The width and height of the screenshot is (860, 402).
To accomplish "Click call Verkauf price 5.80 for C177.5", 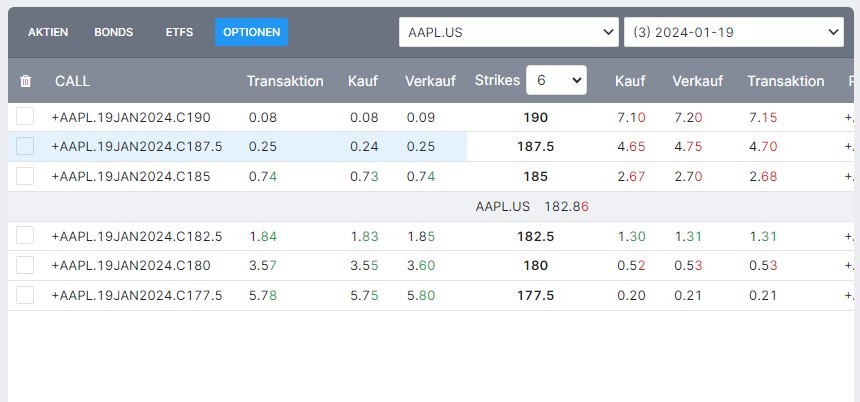I will tap(421, 296).
